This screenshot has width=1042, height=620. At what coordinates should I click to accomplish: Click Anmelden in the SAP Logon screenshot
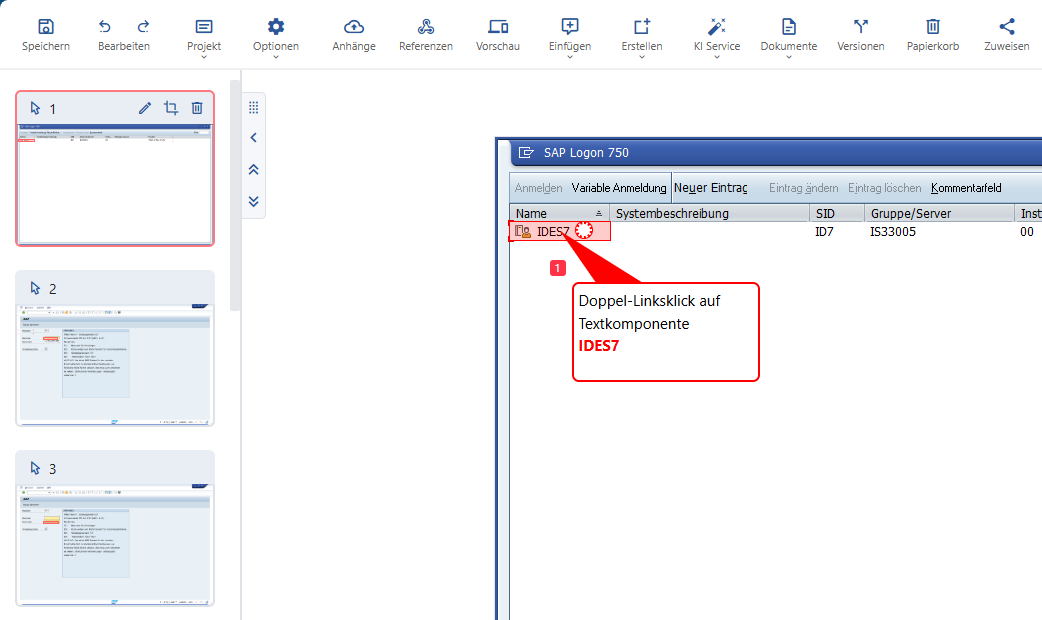coord(538,188)
